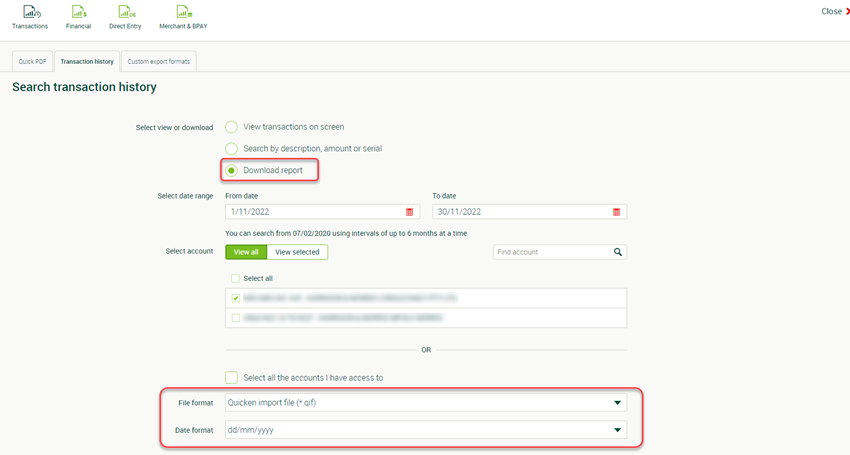Open the From date calendar picker
The height and width of the screenshot is (455, 850).
pyautogui.click(x=409, y=212)
